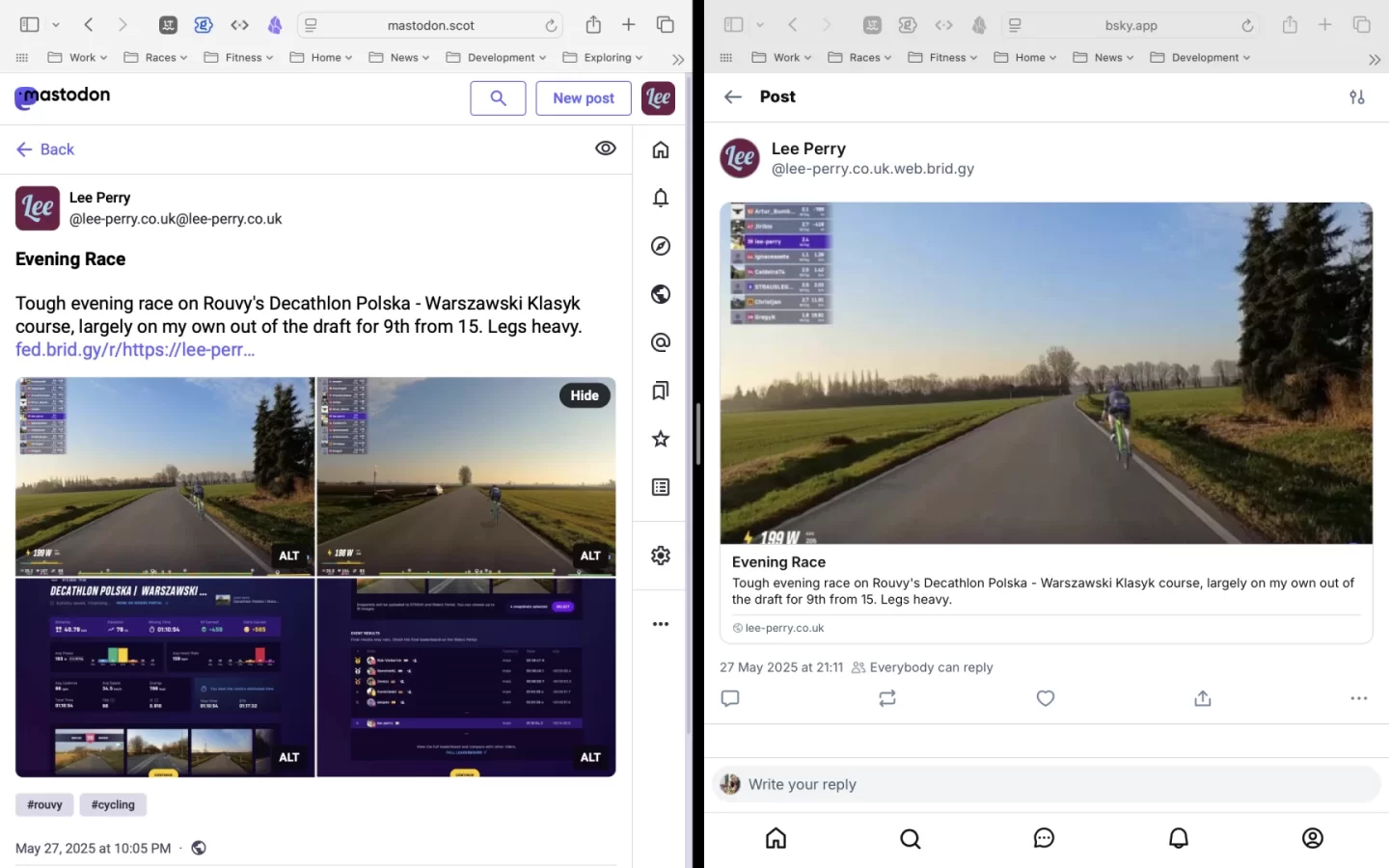Open the Development bookmarks menu
The width and height of the screenshot is (1389, 868).
[496, 57]
